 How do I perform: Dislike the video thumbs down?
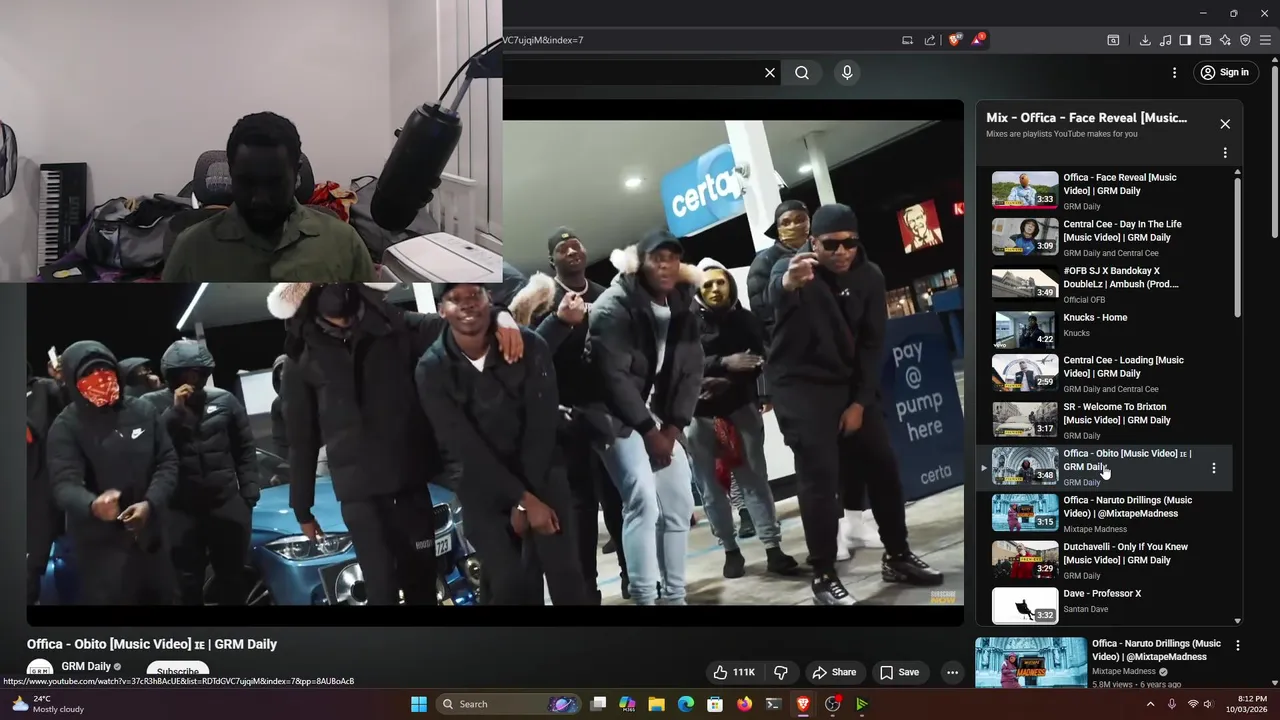(x=781, y=672)
